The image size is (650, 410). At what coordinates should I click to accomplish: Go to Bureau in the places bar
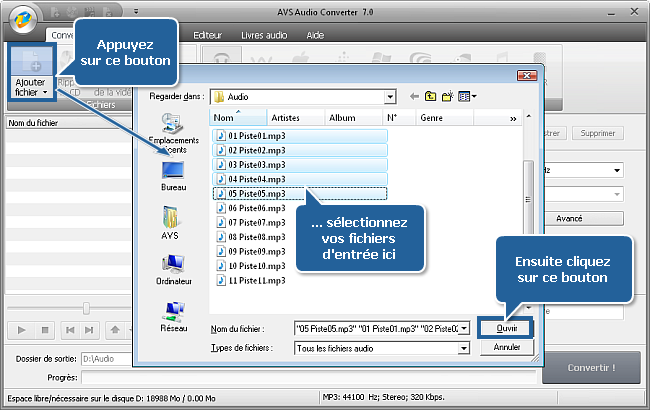(x=173, y=176)
